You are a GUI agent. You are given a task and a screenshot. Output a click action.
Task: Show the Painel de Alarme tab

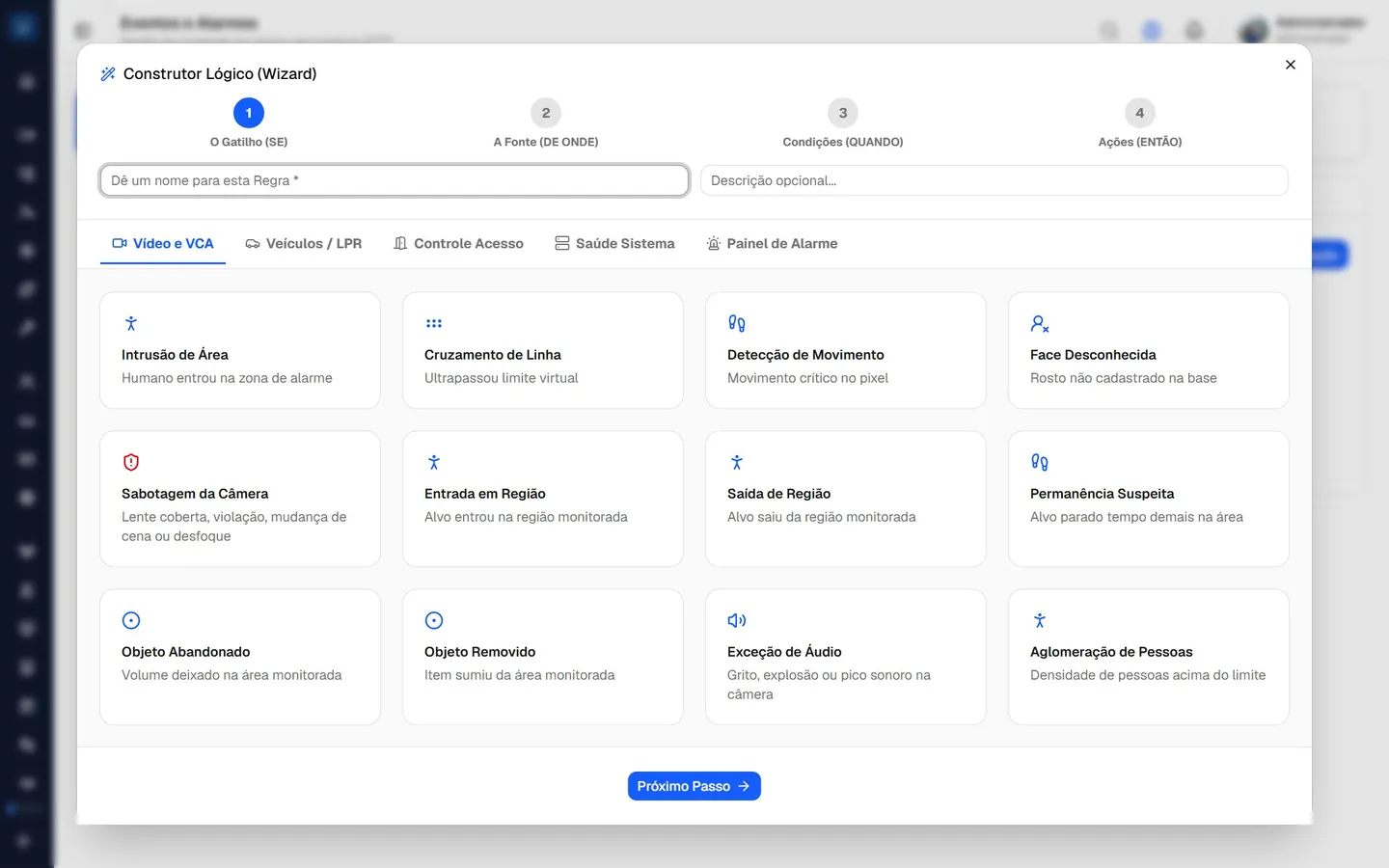pyautogui.click(x=772, y=244)
